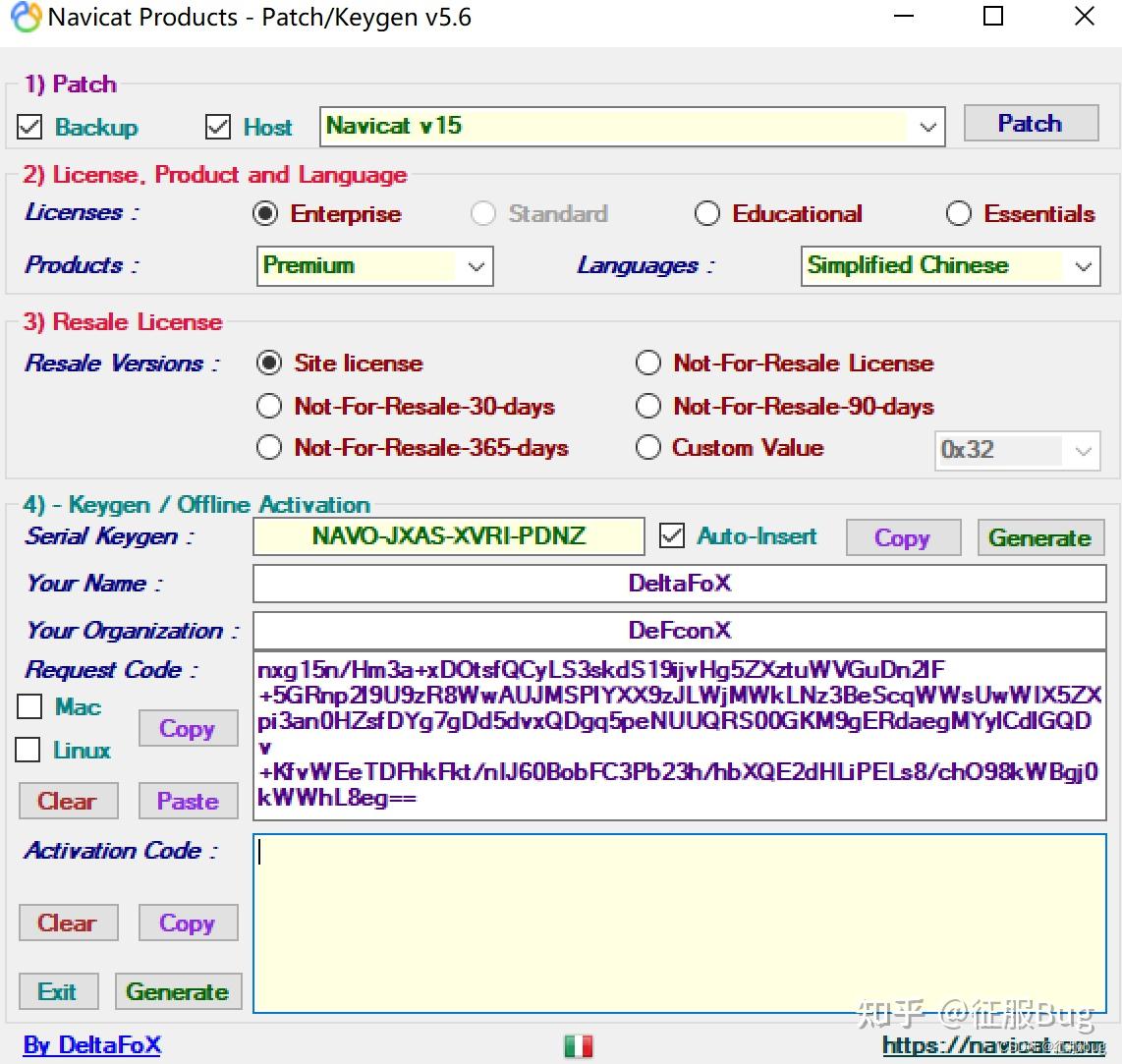Select the Site license radio button
Image resolution: width=1122 pixels, height=1064 pixels.
click(269, 363)
